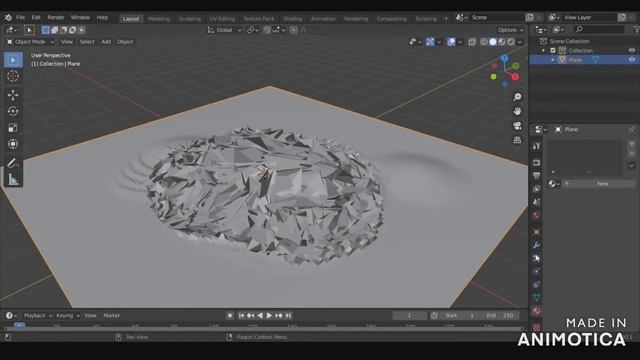Click the X axis red gizmo ball
The image size is (640, 360).
516,76
